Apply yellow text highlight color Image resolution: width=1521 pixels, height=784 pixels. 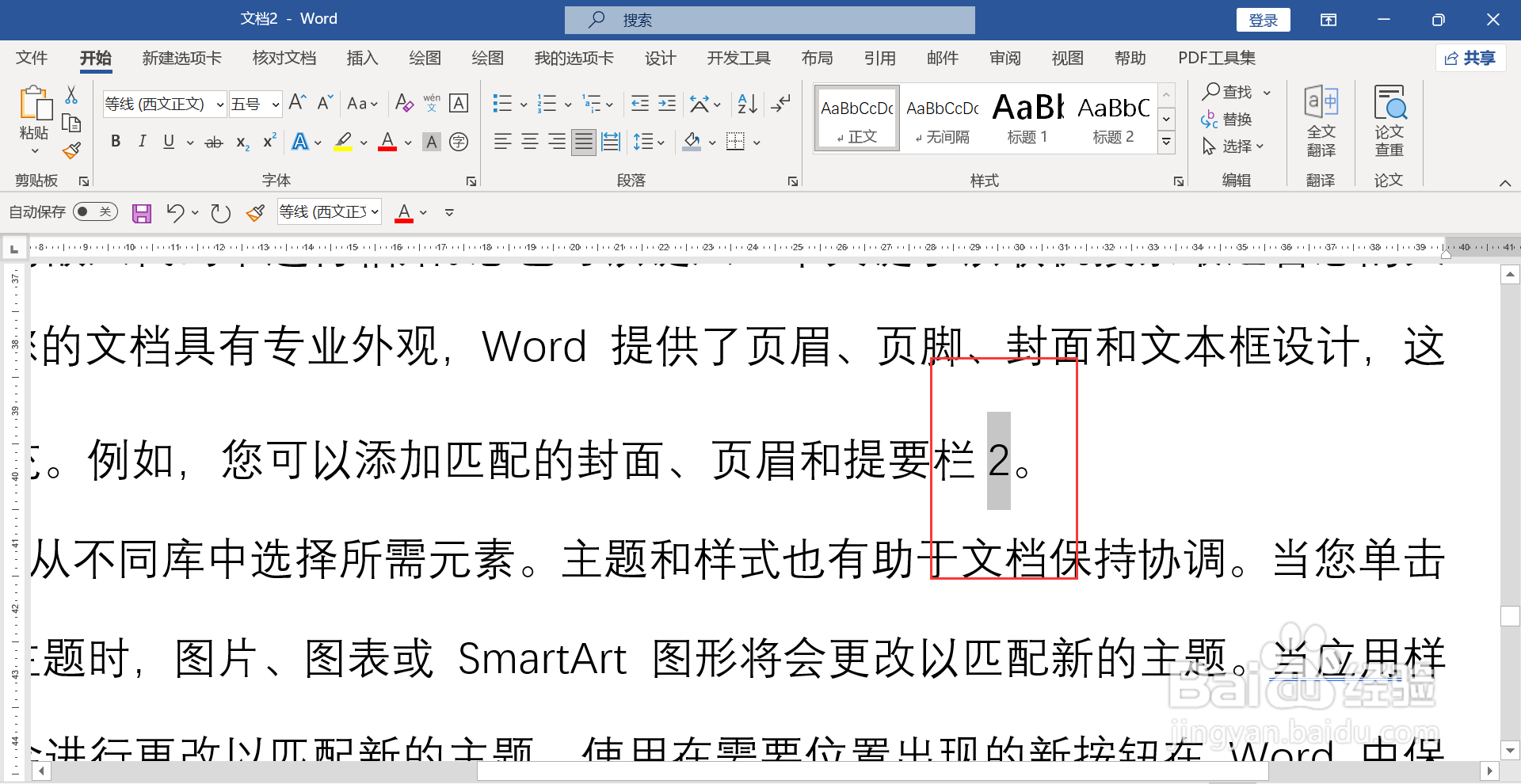343,142
